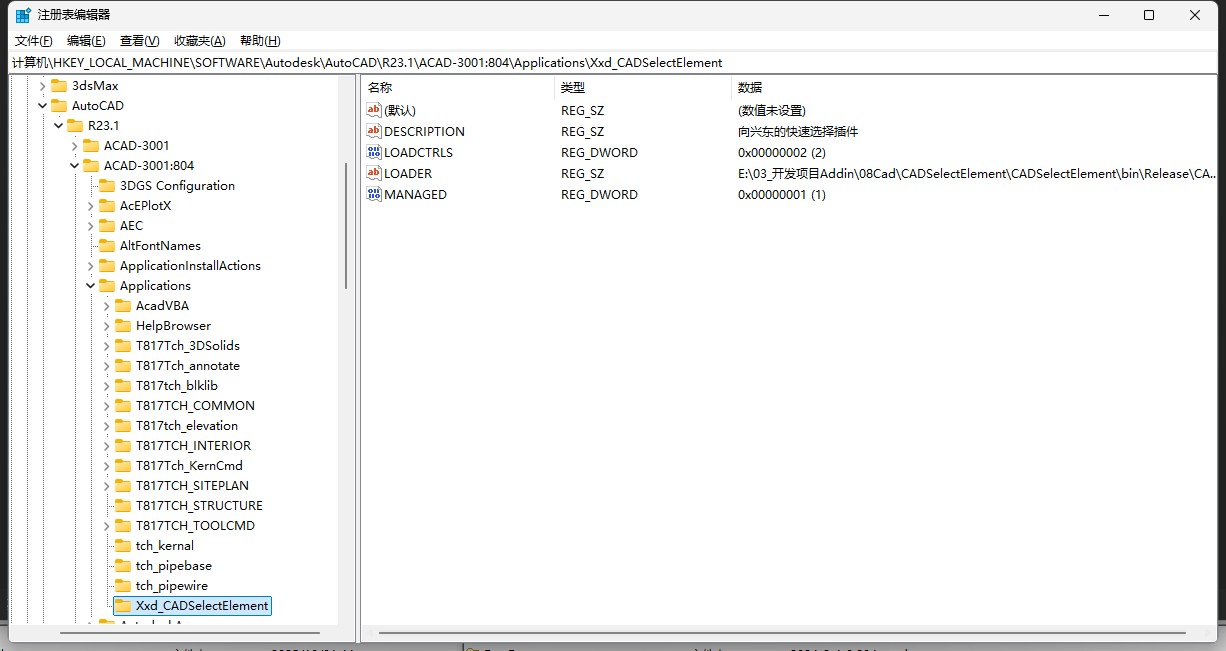
Task: Click the tch_kernal folder icon
Action: coord(123,546)
